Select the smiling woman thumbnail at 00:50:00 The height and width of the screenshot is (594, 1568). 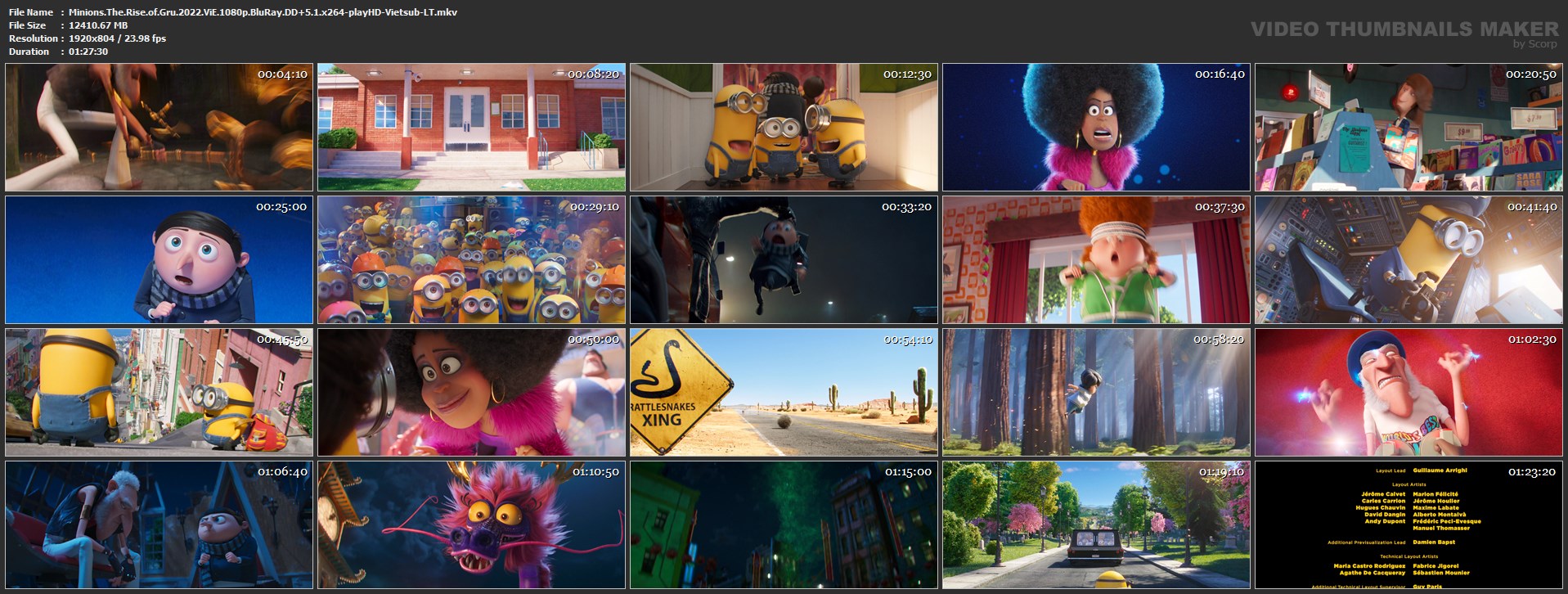472,393
